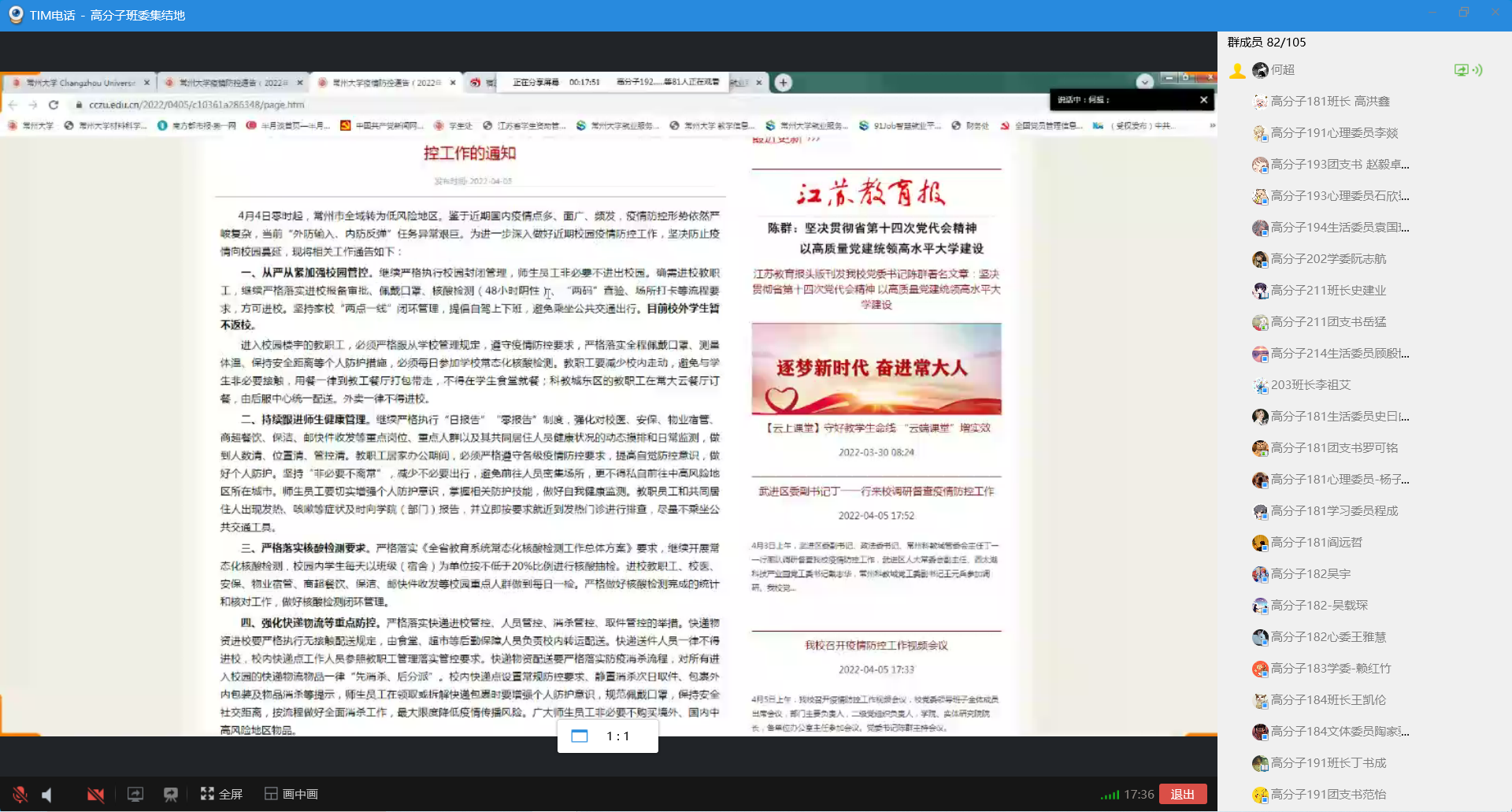
Task: Switch to picture-in-picture 画中画 mode
Action: [x=291, y=794]
